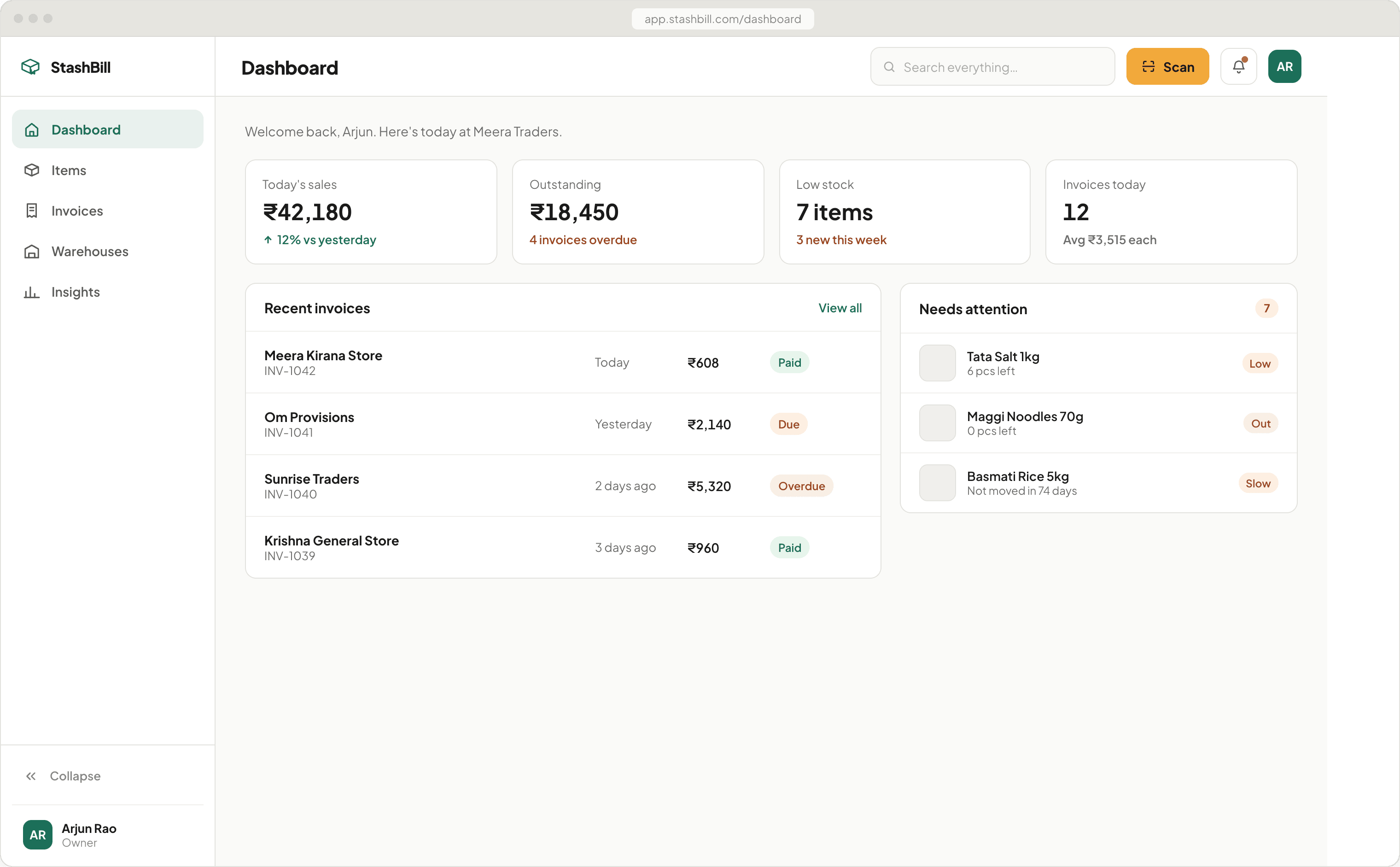The image size is (1400, 867).
Task: Open the Krishna General Store invoice
Action: (563, 548)
